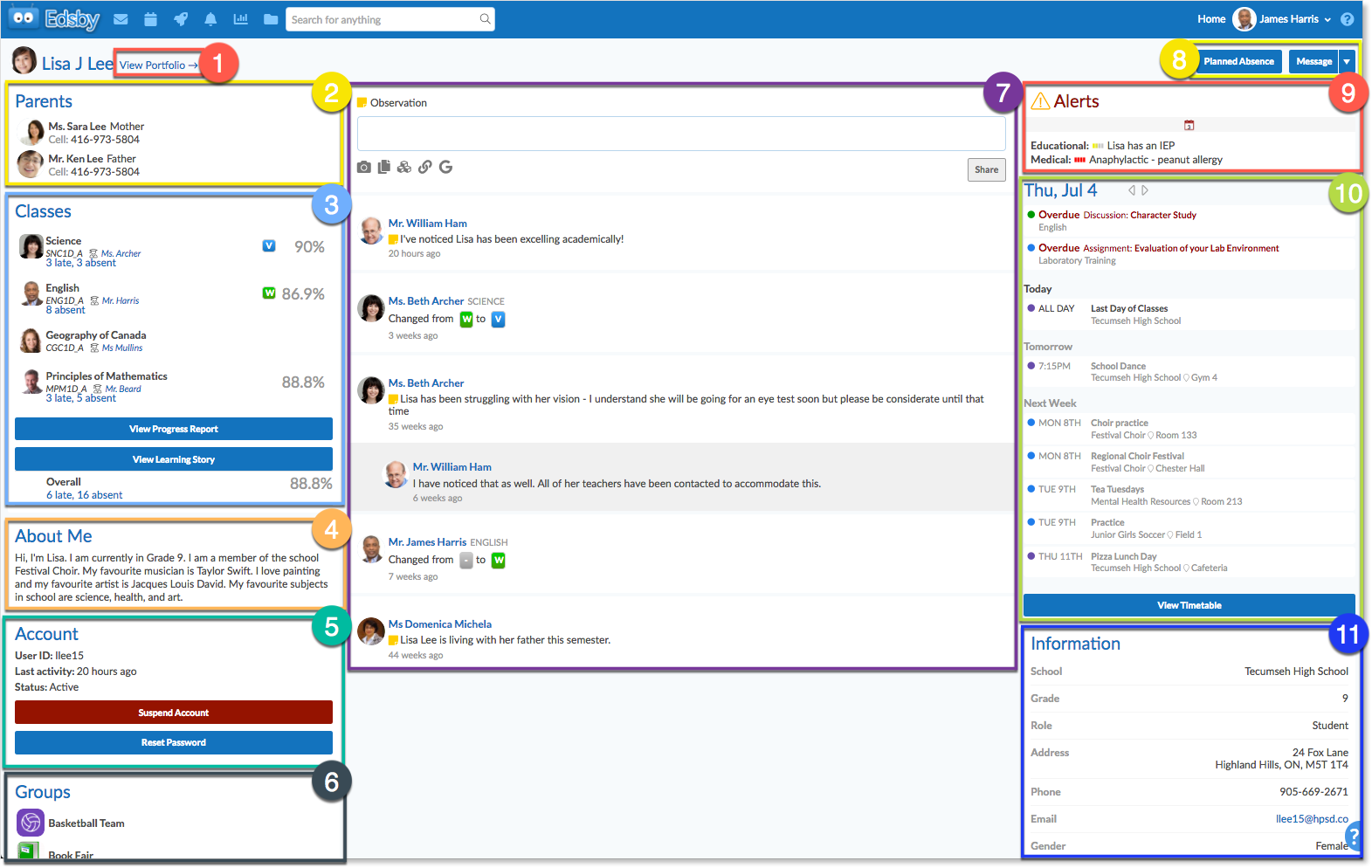1372x868 pixels.
Task: Go to previous day in calendar
Action: coord(1131,190)
